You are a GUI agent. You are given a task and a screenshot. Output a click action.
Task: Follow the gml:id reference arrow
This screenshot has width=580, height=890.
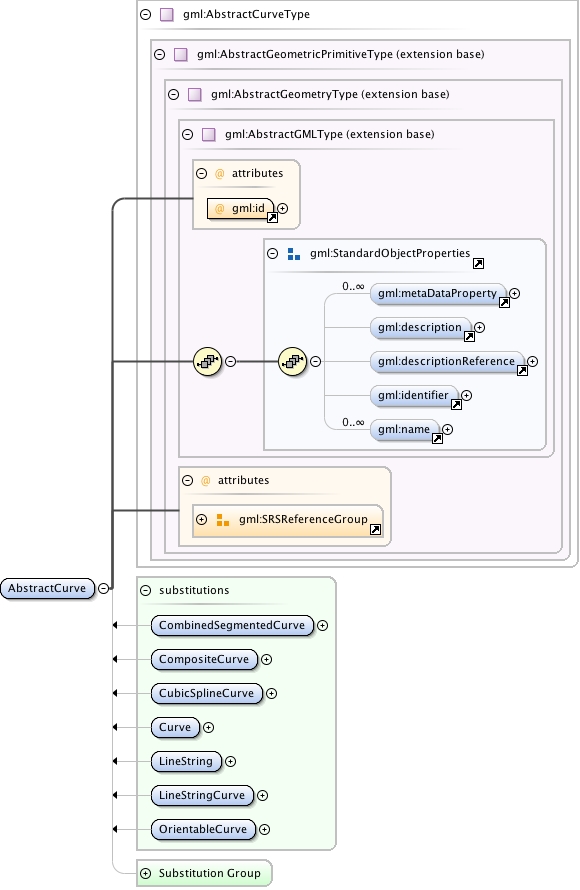[272, 217]
